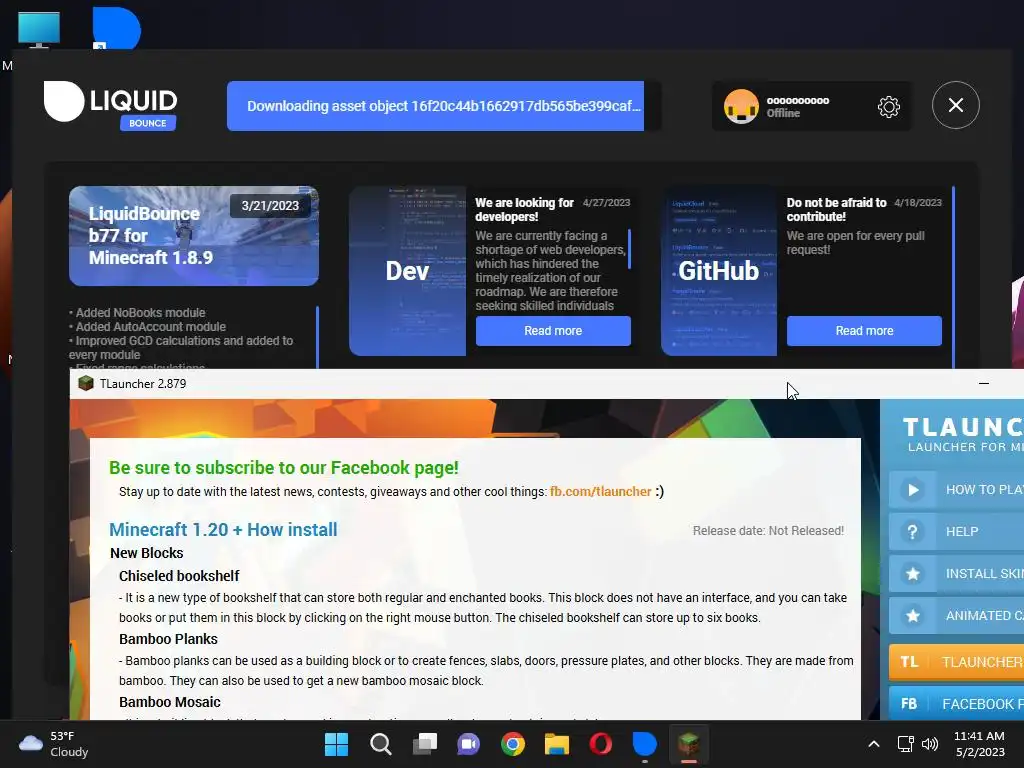The width and height of the screenshot is (1024, 768).
Task: Open the clock and date flyout
Action: click(980, 744)
